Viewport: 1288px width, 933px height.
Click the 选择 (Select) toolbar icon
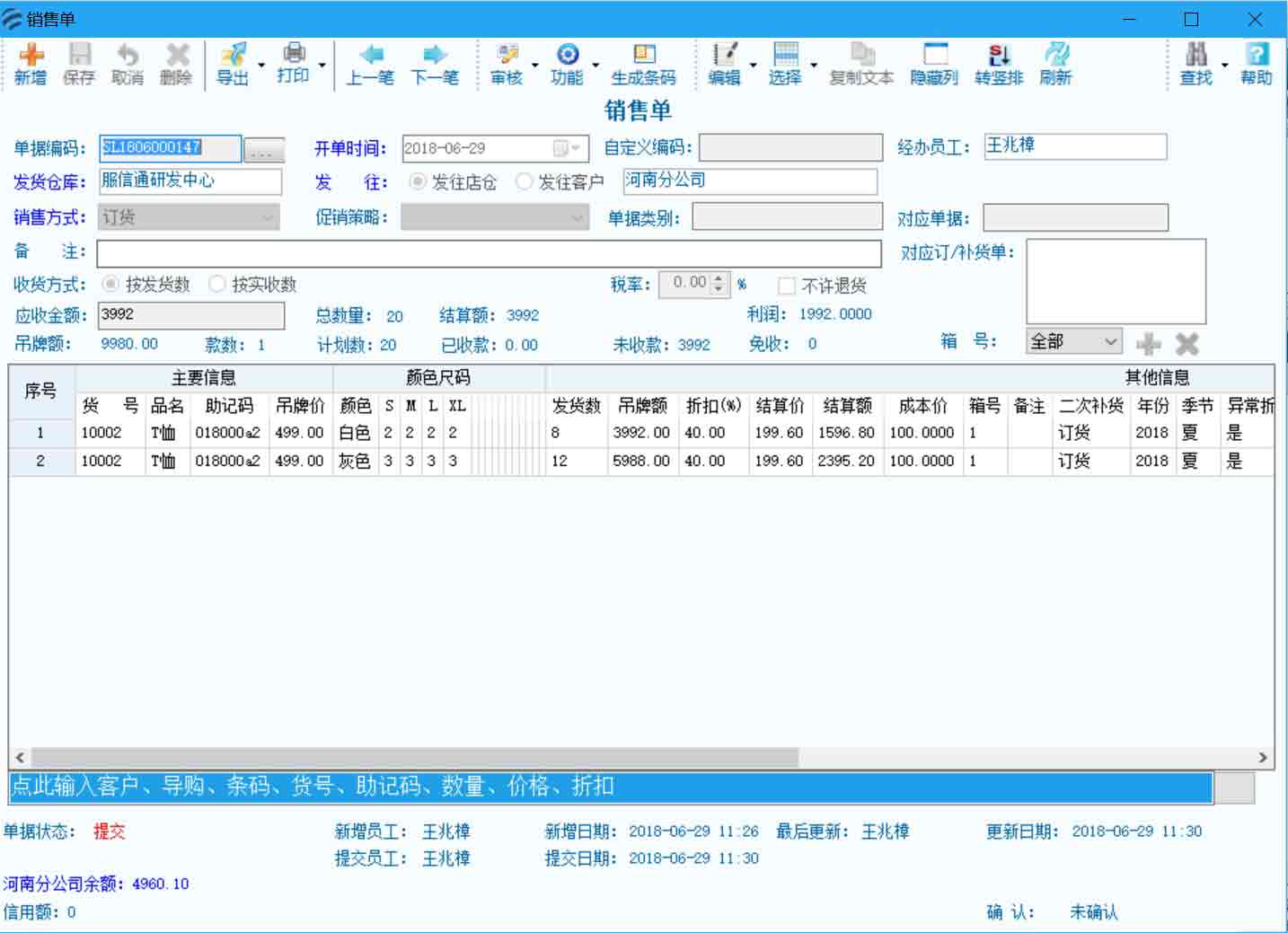pyautogui.click(x=785, y=64)
